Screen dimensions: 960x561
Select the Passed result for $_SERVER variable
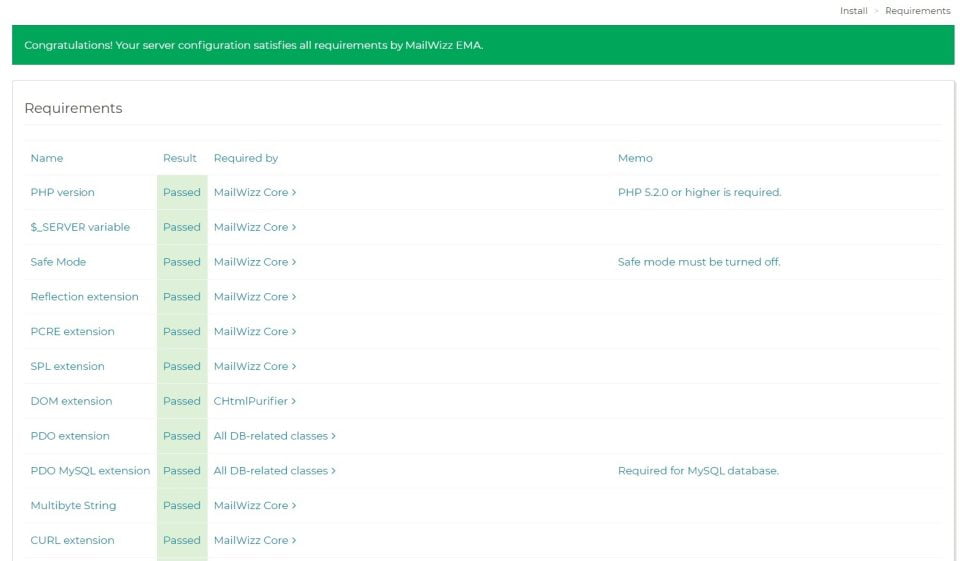coord(182,227)
